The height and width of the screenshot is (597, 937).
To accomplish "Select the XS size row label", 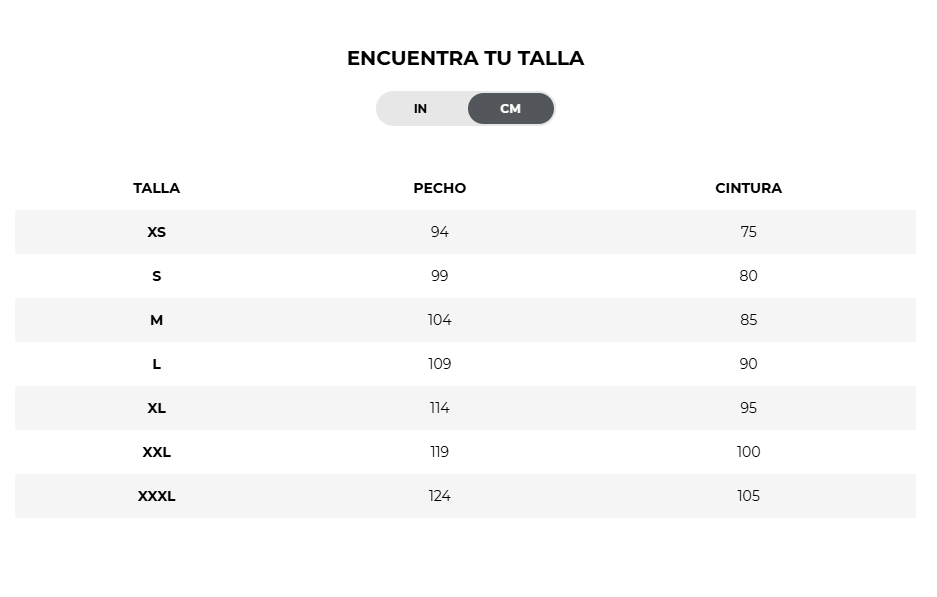I will pyautogui.click(x=157, y=232).
